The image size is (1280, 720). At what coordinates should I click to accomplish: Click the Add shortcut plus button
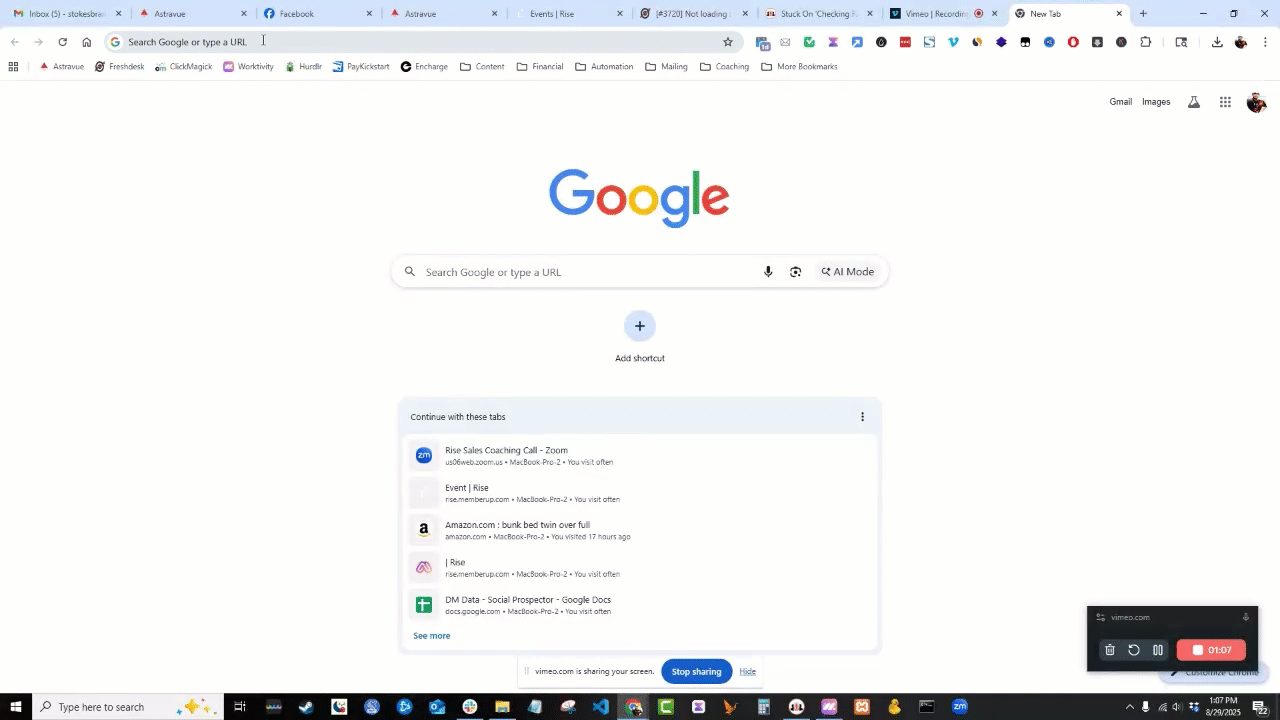[x=640, y=326]
